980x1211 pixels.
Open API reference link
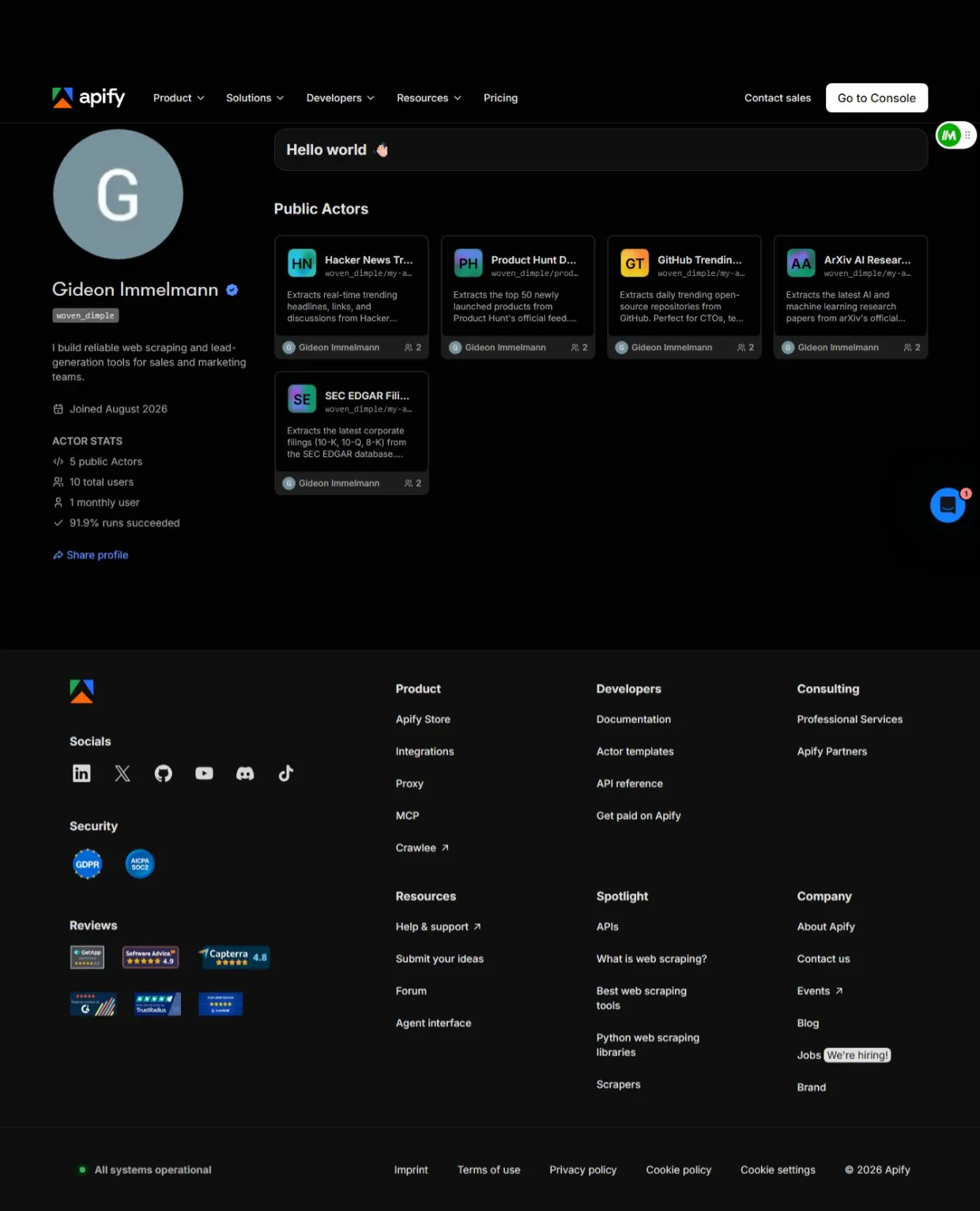pos(629,783)
